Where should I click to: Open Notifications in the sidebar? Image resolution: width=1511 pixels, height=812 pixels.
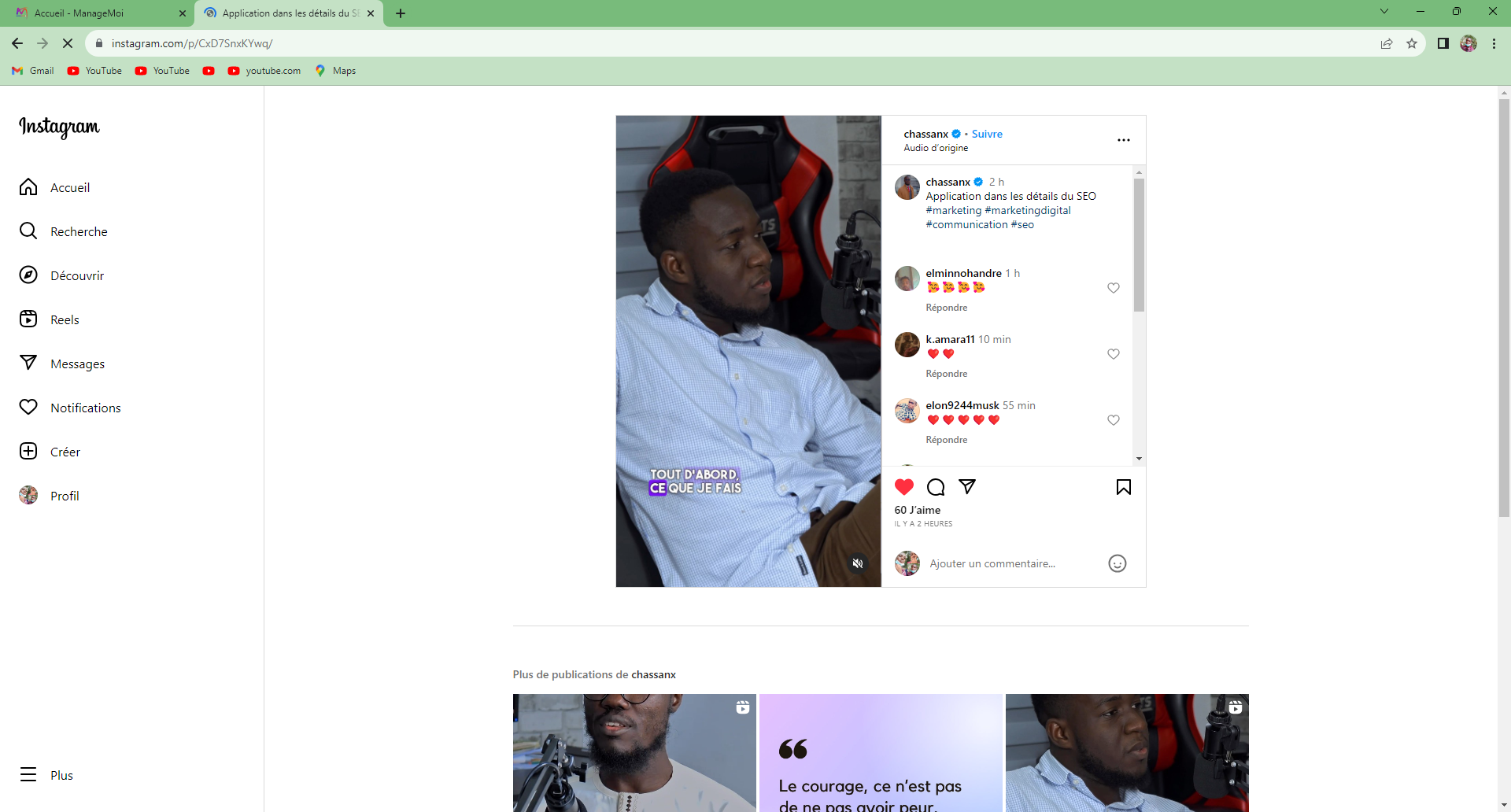[85, 408]
